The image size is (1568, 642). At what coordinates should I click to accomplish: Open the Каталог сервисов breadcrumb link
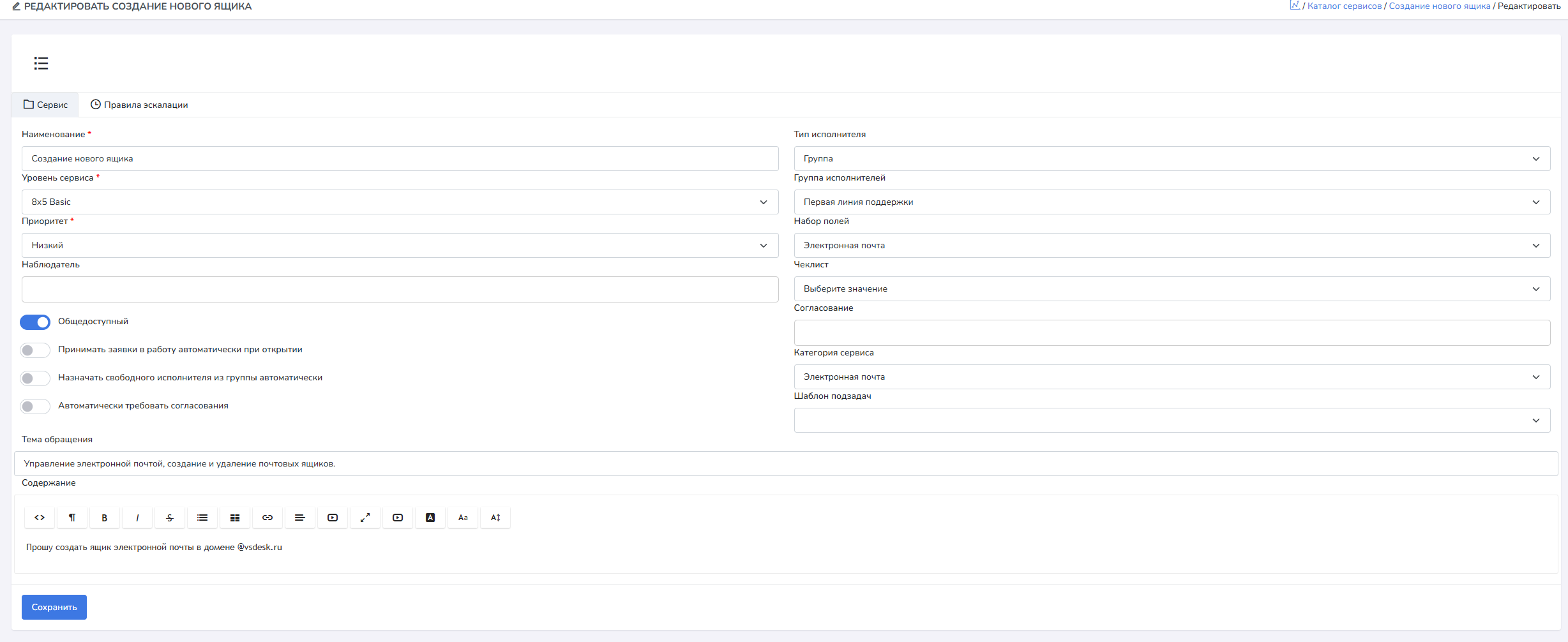coord(1344,6)
